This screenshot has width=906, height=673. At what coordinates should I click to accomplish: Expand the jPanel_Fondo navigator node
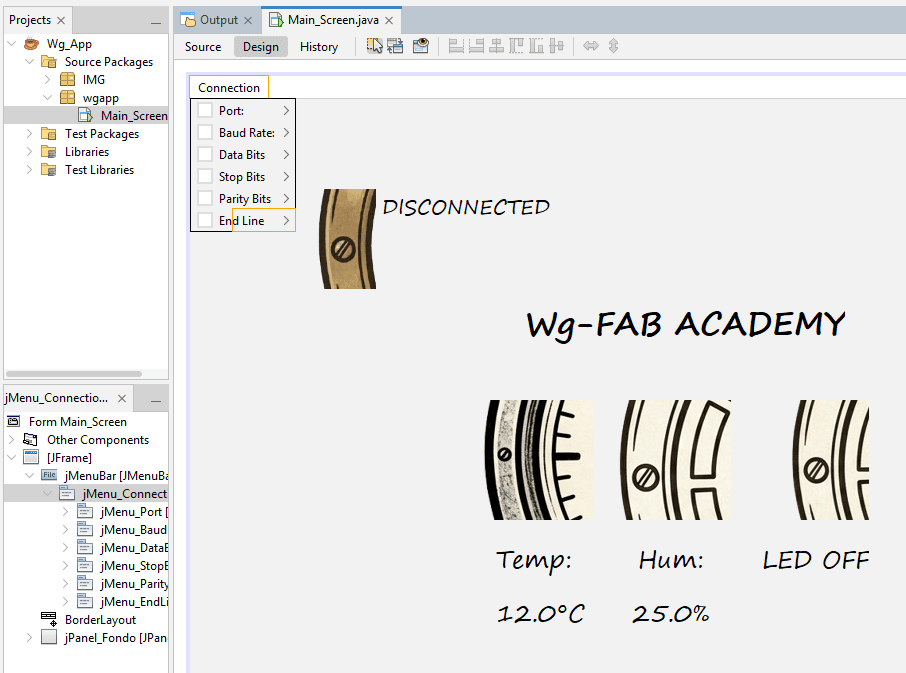tap(29, 638)
